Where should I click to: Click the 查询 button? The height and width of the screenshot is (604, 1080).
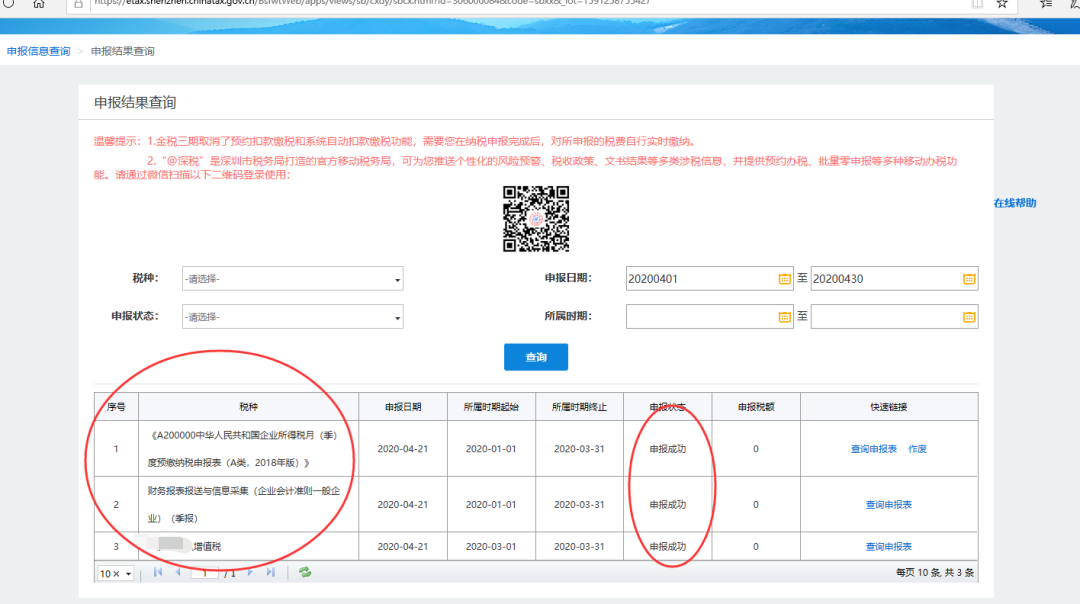point(536,357)
